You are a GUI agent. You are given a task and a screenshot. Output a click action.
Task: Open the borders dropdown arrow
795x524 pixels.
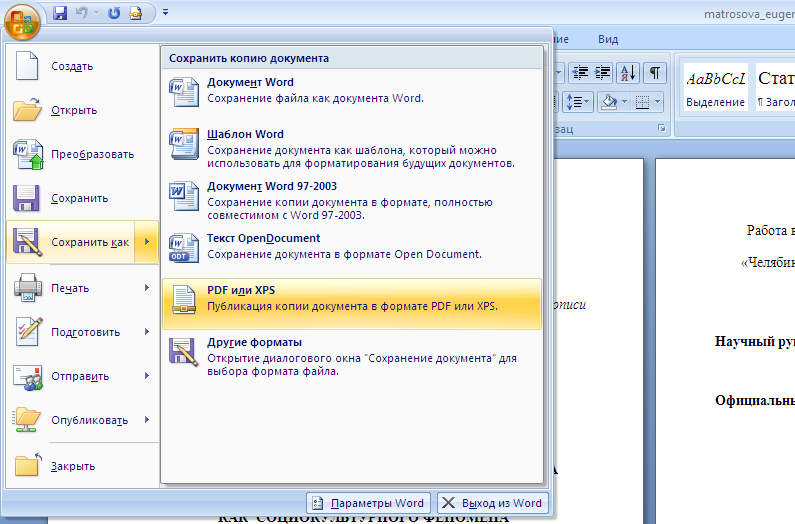point(658,102)
